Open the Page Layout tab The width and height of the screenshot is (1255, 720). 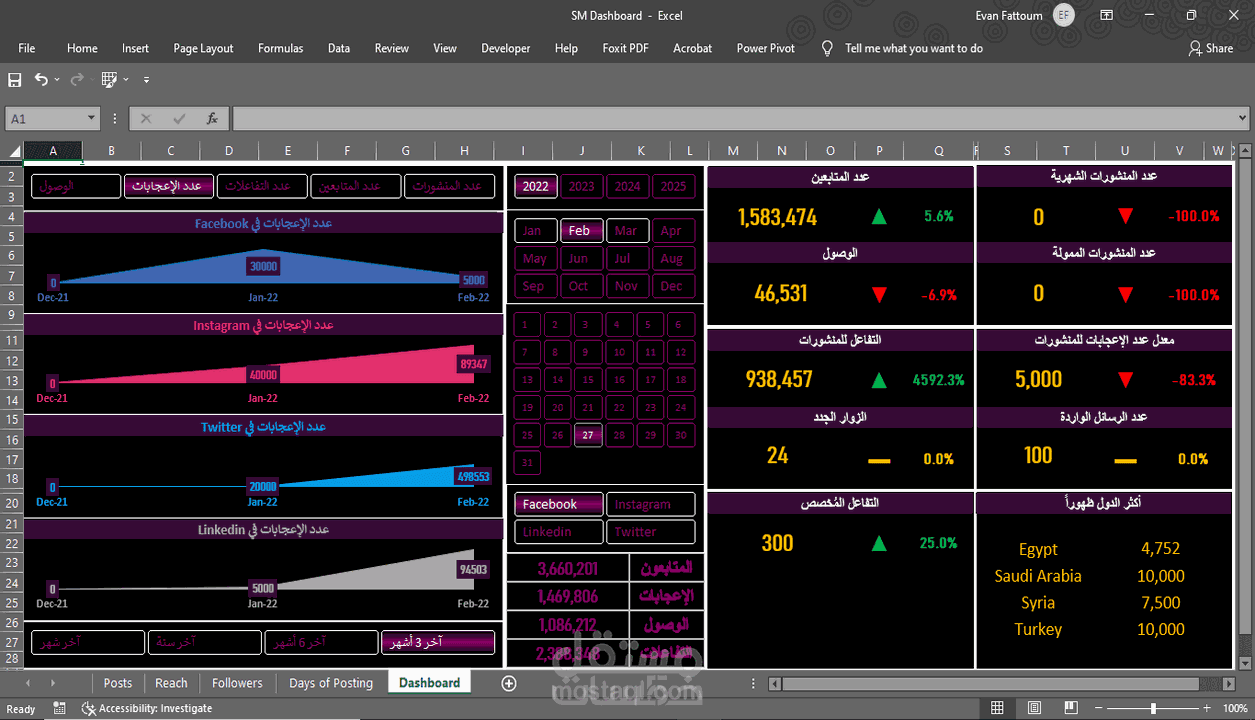[x=203, y=48]
